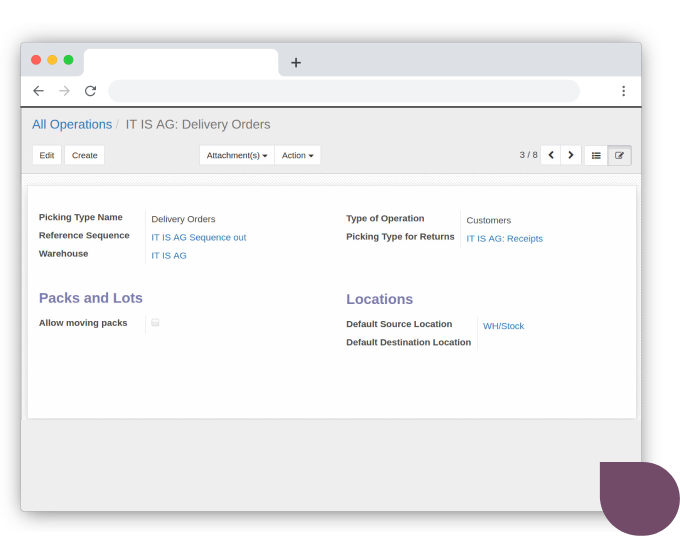Switch to form view
The width and height of the screenshot is (680, 553).
coord(619,155)
